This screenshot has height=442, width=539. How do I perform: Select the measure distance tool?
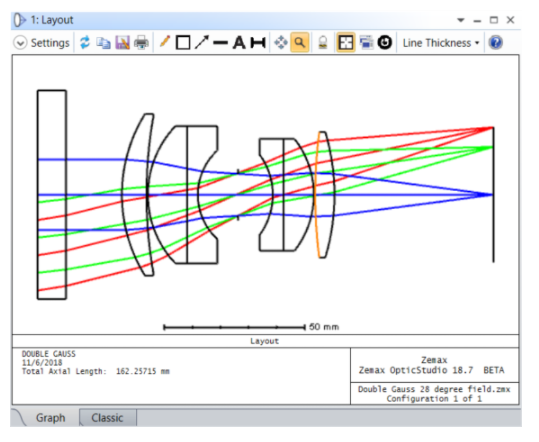[x=258, y=43]
